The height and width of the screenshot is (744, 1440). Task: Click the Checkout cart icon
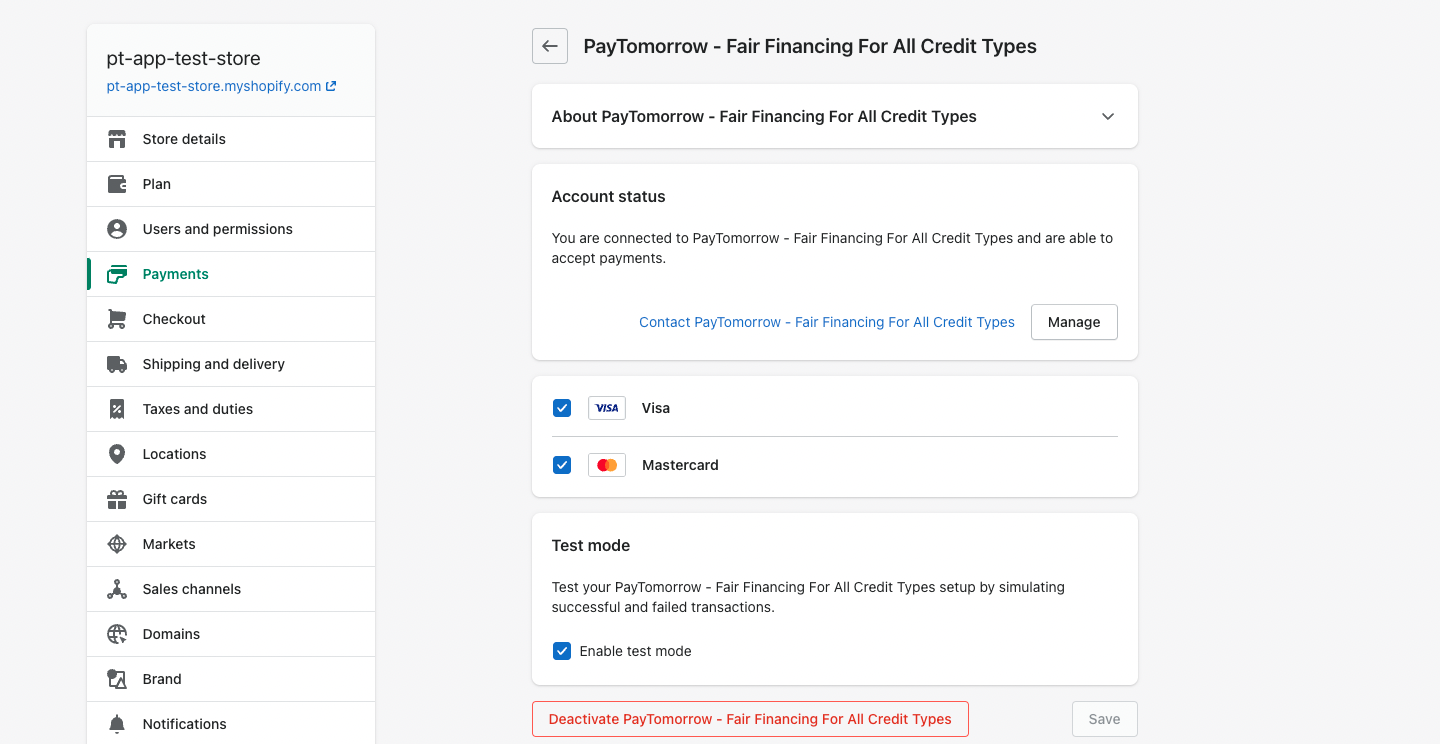click(117, 319)
